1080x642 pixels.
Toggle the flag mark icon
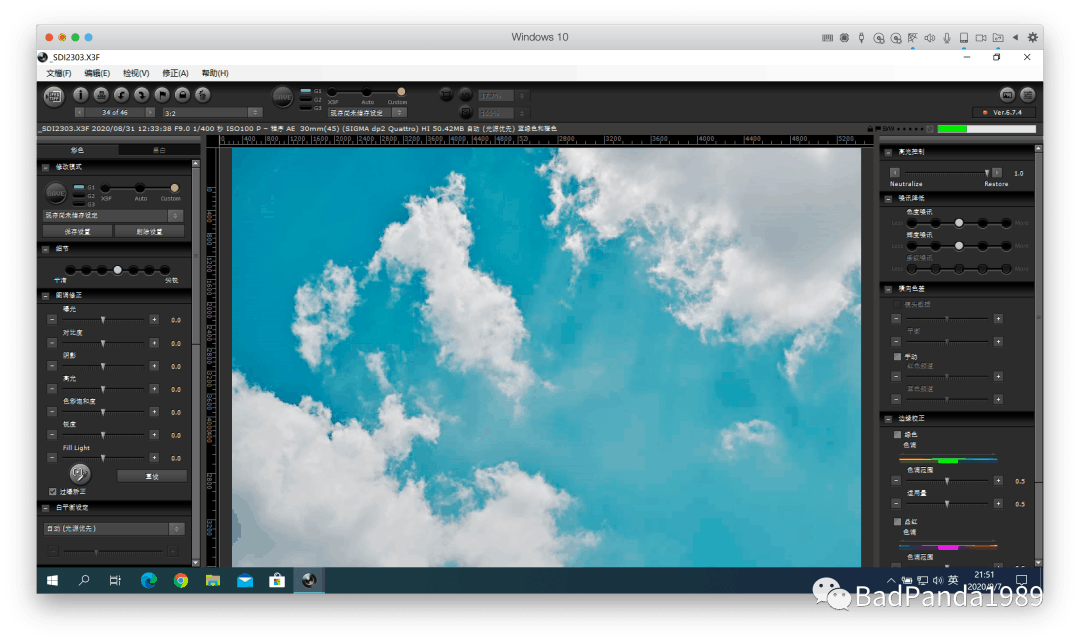[162, 95]
